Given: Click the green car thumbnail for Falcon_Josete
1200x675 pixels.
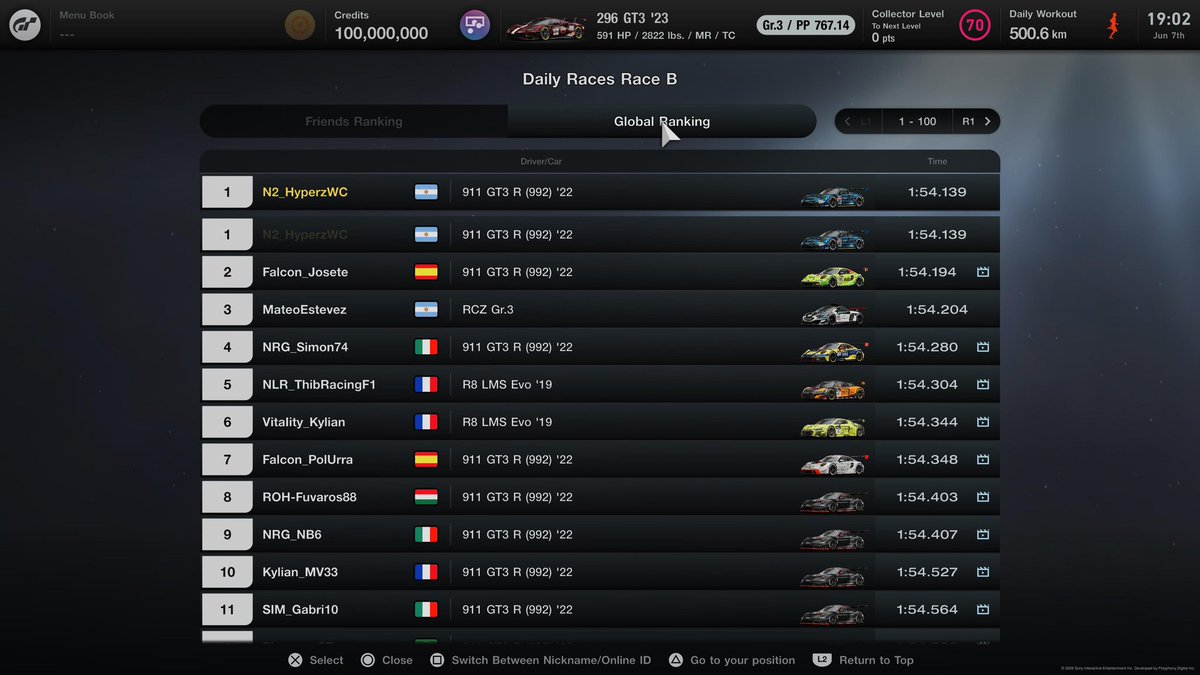Looking at the screenshot, I should pyautogui.click(x=832, y=275).
